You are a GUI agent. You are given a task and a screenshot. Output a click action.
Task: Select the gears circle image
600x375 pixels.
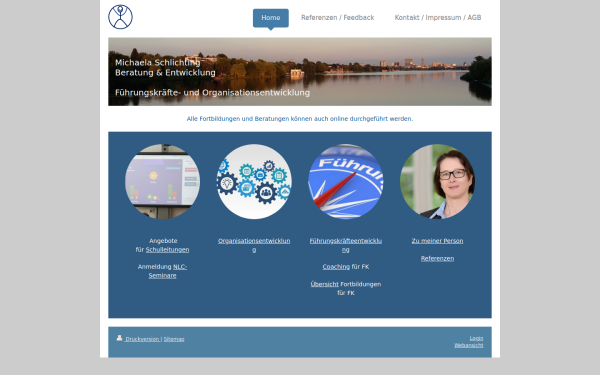[254, 181]
